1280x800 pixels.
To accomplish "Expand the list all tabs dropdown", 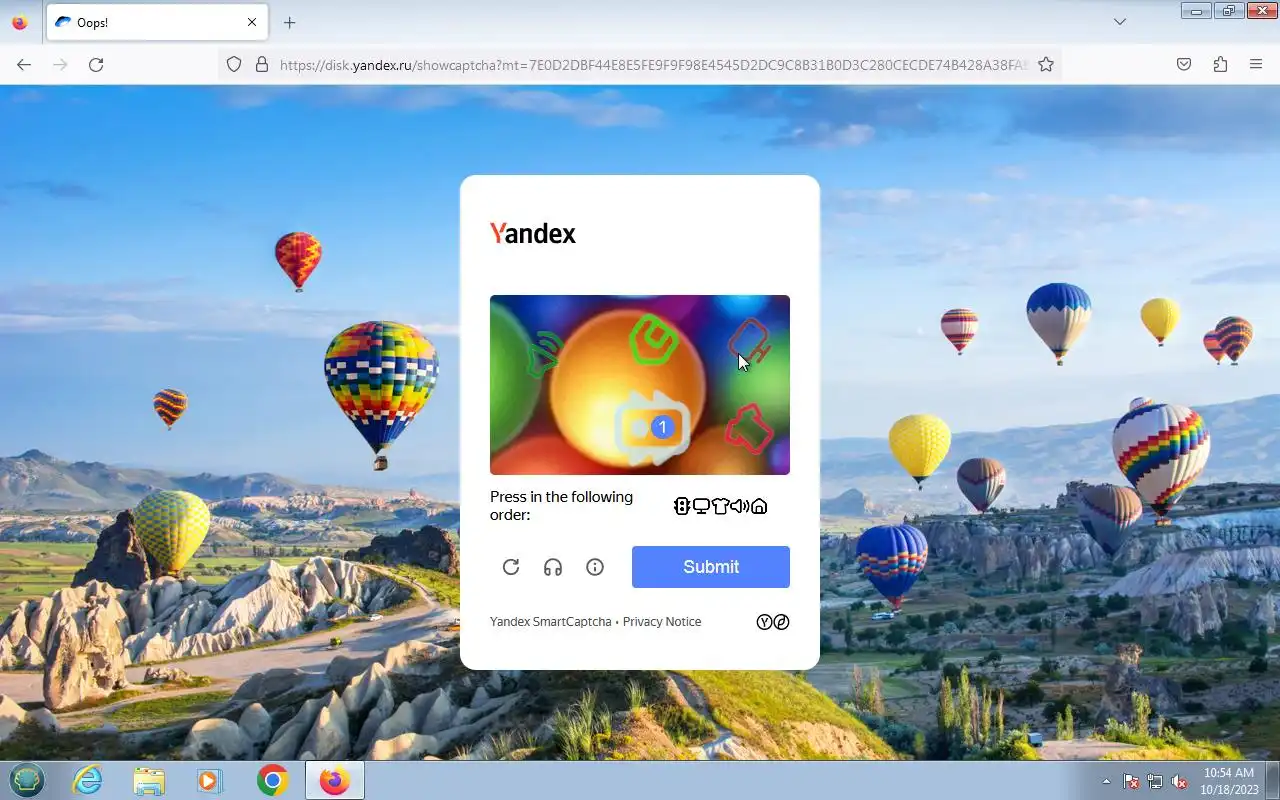I will (x=1120, y=22).
